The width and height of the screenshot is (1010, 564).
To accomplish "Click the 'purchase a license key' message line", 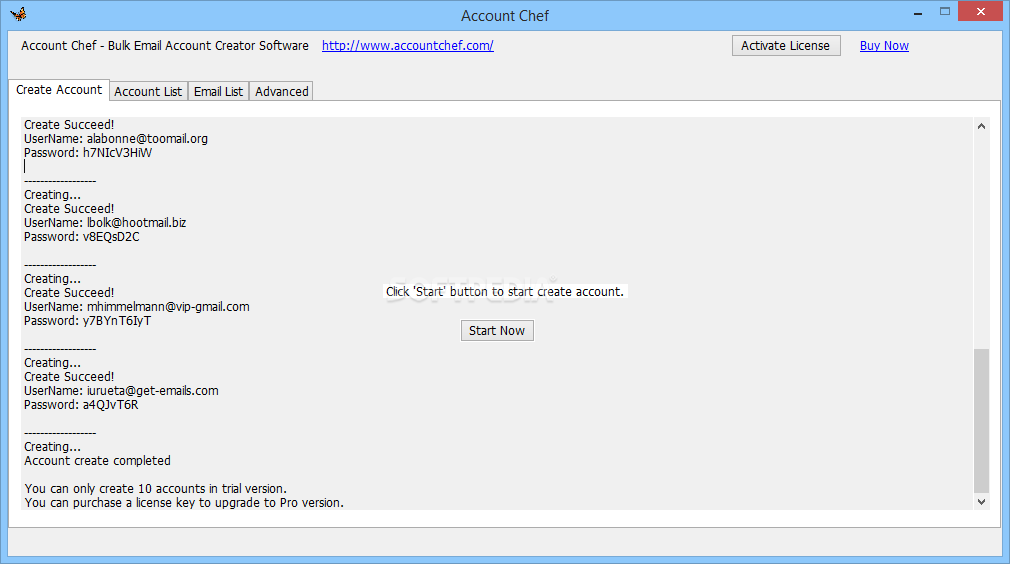I will [x=184, y=503].
